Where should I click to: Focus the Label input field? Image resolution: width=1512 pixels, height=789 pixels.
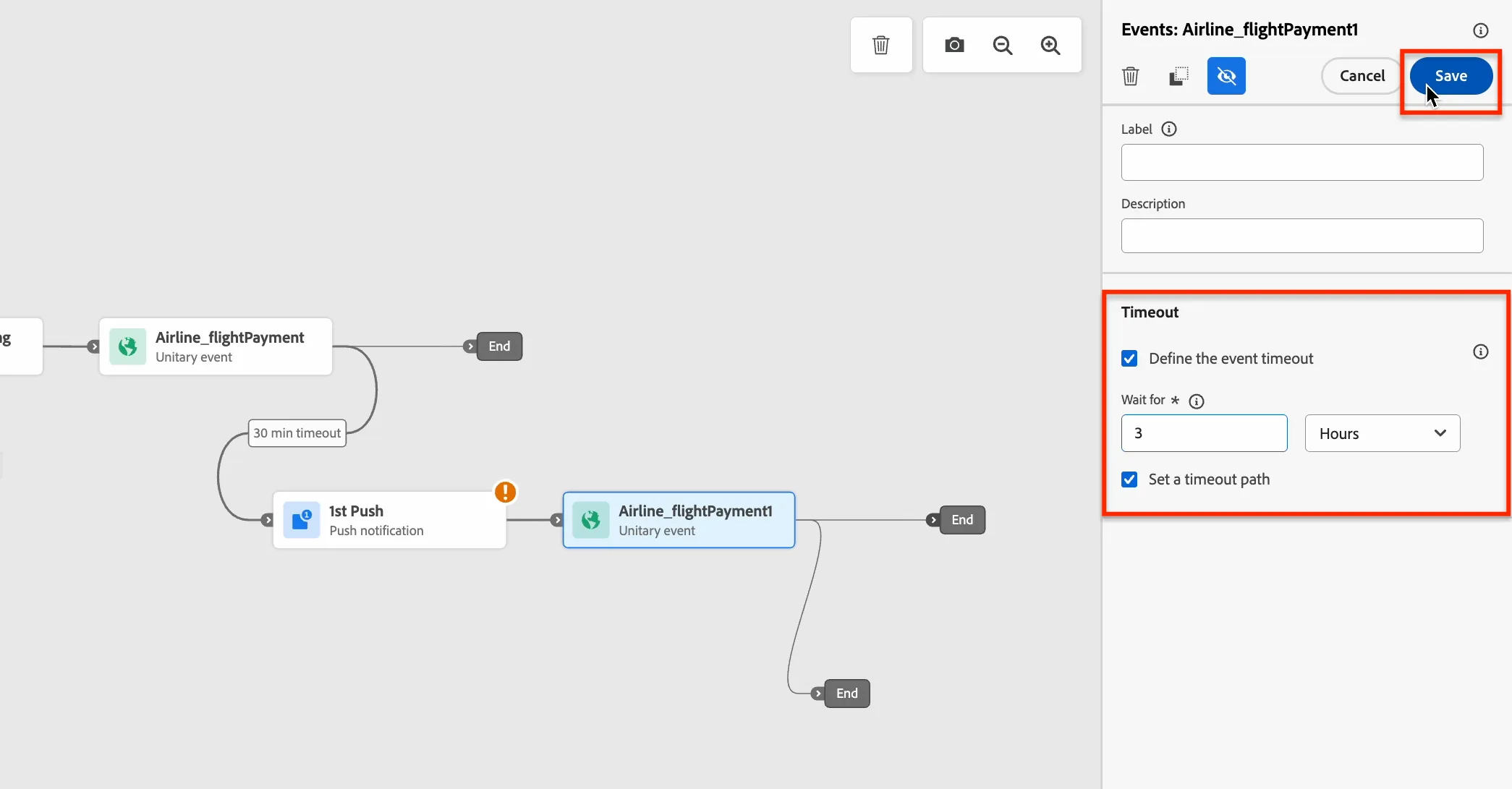[1301, 162]
